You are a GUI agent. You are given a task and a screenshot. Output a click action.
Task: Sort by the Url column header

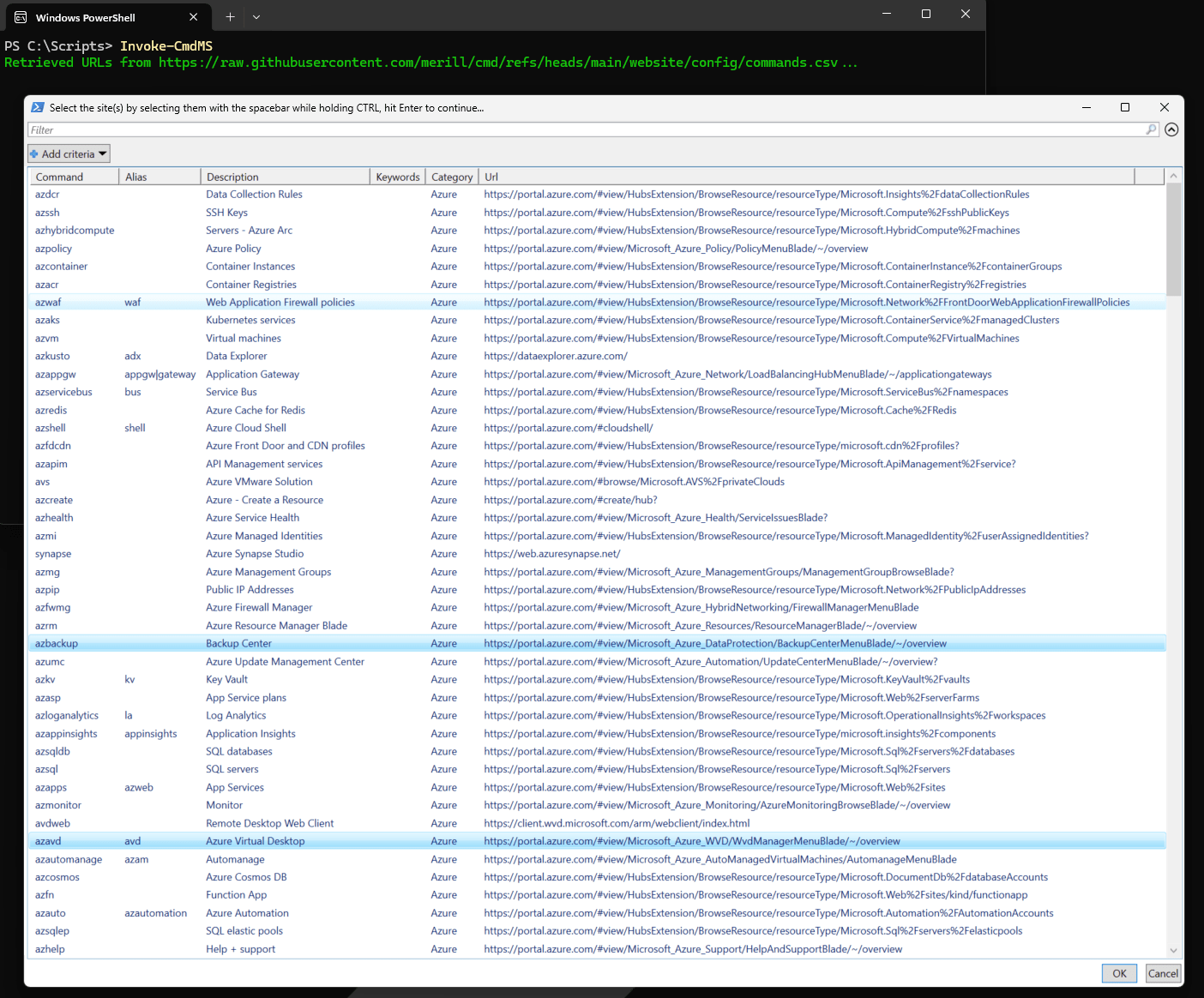coord(806,177)
